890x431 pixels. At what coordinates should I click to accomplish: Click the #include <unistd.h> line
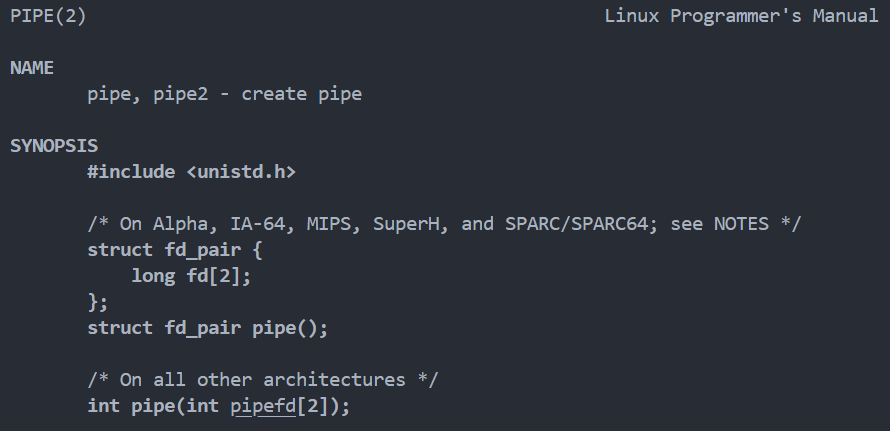191,171
